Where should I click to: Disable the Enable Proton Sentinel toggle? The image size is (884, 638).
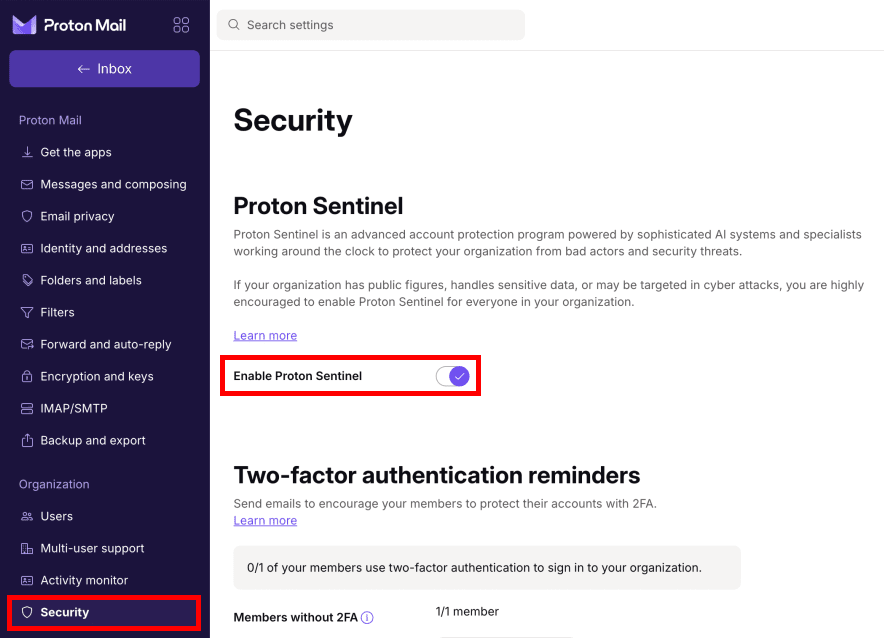click(453, 376)
